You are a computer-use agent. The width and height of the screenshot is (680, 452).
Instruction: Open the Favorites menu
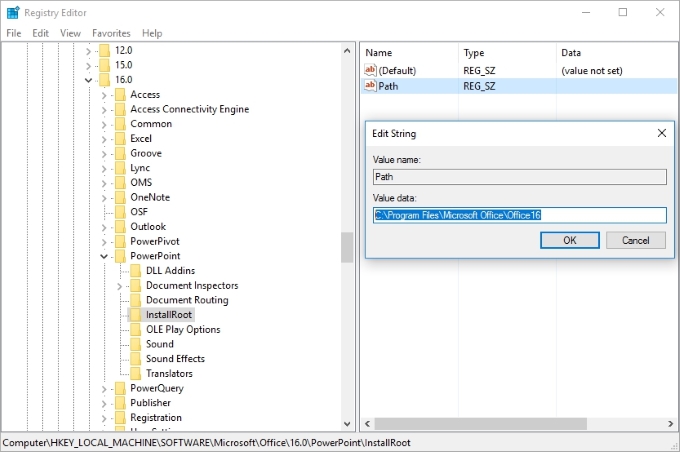(x=111, y=33)
